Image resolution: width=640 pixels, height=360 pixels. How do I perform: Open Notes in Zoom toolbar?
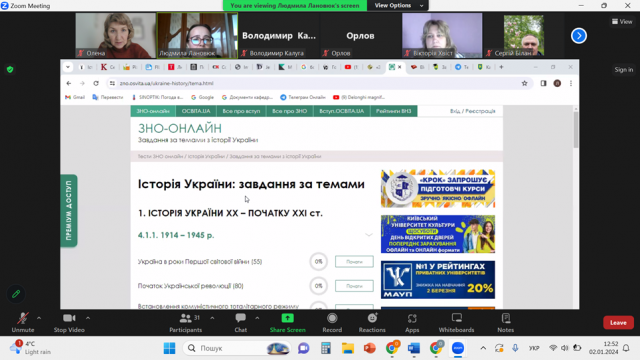pyautogui.click(x=505, y=322)
